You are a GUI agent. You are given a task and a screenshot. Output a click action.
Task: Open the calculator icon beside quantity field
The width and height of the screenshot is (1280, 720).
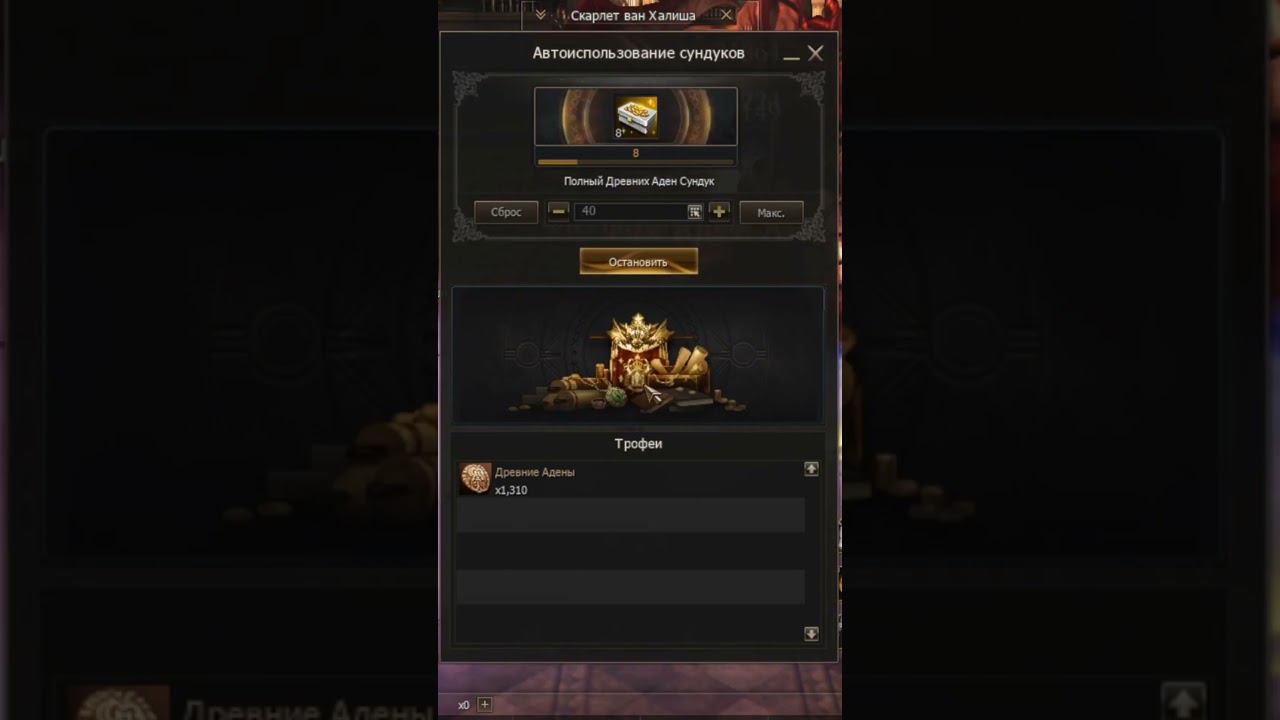click(x=695, y=212)
